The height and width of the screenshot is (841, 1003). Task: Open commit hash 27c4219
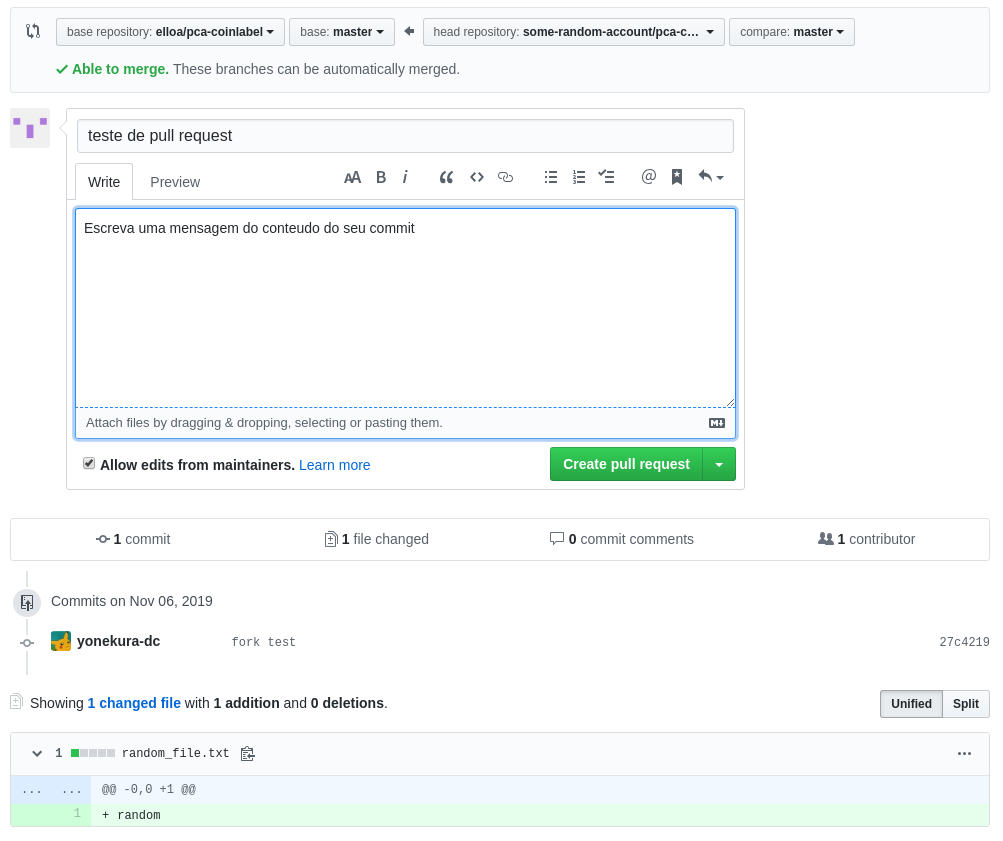click(964, 642)
